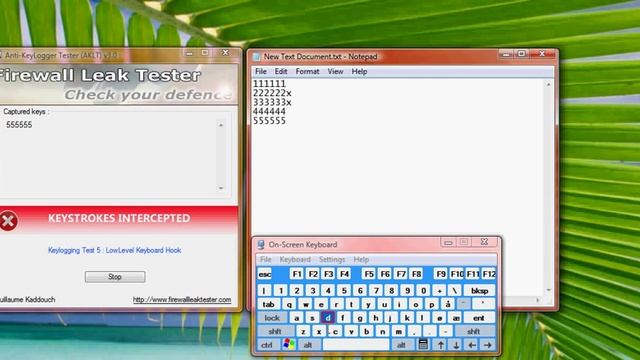Tap the ø key on On-Screen Keyboard
Image resolution: width=640 pixels, height=360 pixels.
(439, 318)
